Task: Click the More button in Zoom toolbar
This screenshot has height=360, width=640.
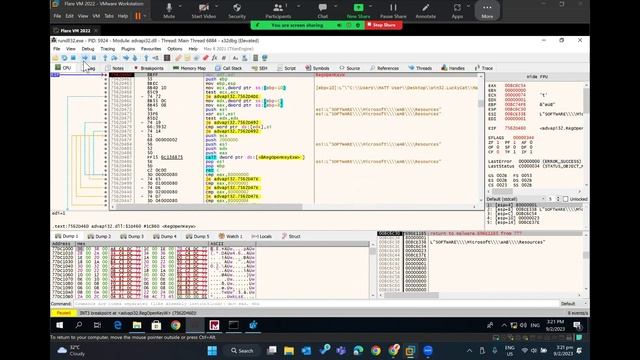Action: point(487,11)
